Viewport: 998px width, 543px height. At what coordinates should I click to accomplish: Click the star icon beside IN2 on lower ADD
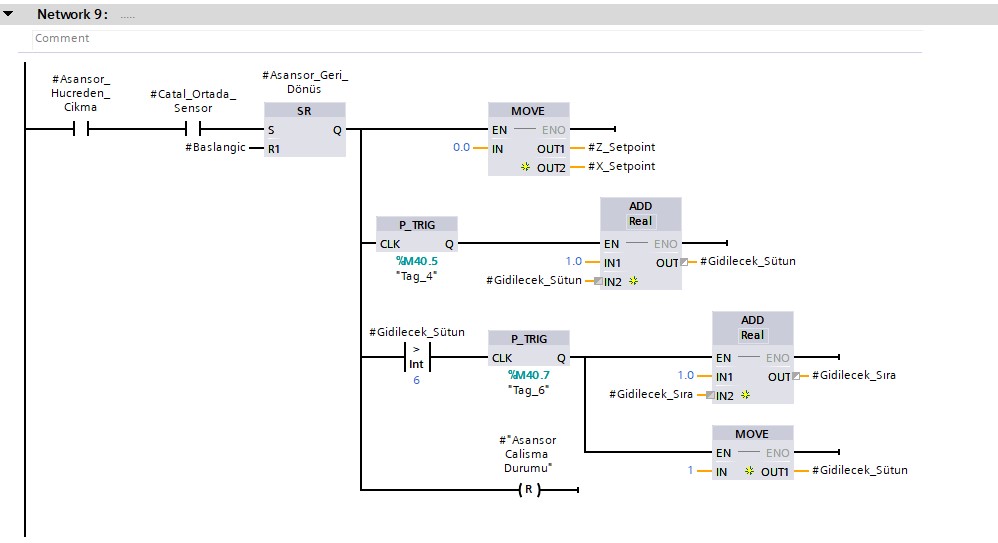coord(745,395)
